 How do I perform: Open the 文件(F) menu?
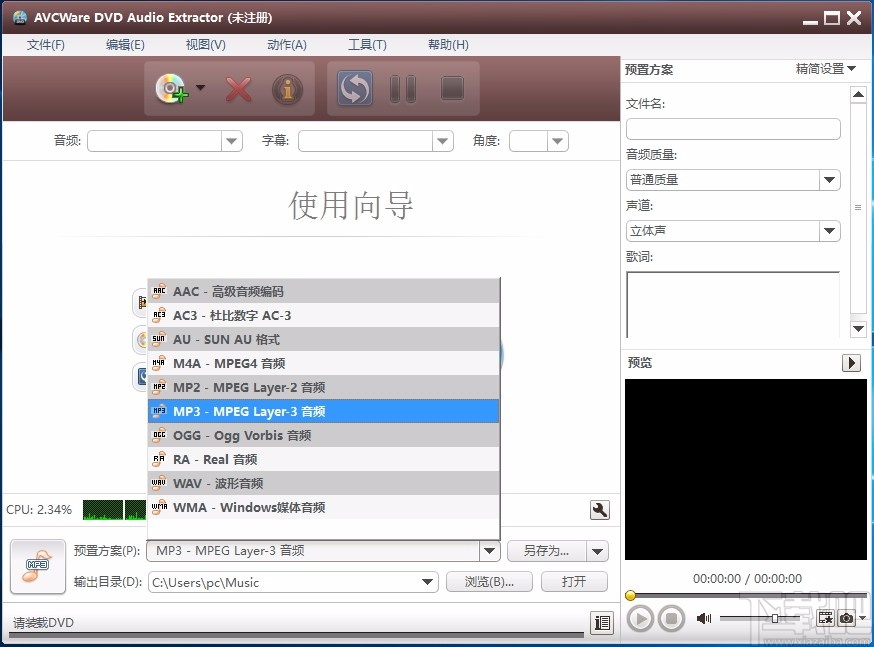tap(45, 44)
